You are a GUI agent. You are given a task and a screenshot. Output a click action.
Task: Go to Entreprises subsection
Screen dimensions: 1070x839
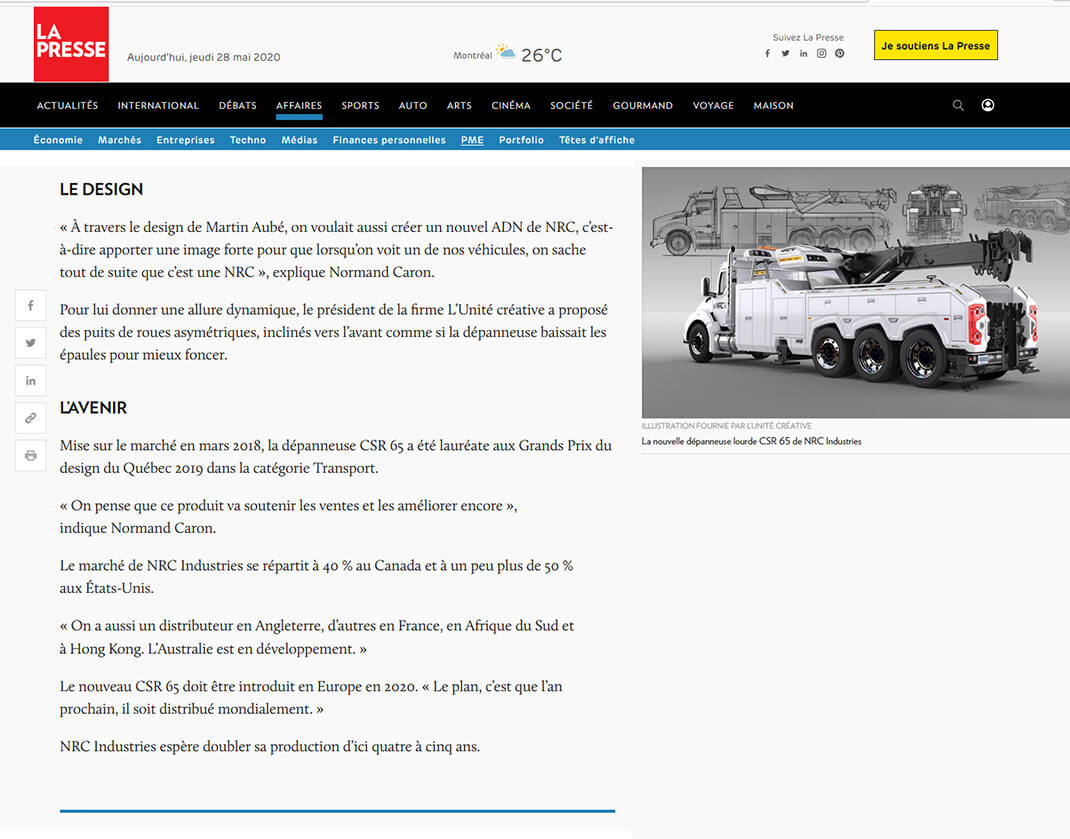pyautogui.click(x=186, y=140)
